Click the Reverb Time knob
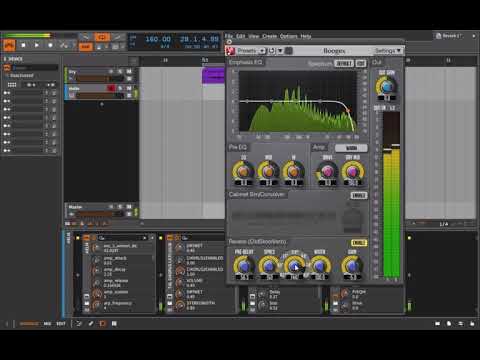The width and height of the screenshot is (480, 360). (x=294, y=266)
